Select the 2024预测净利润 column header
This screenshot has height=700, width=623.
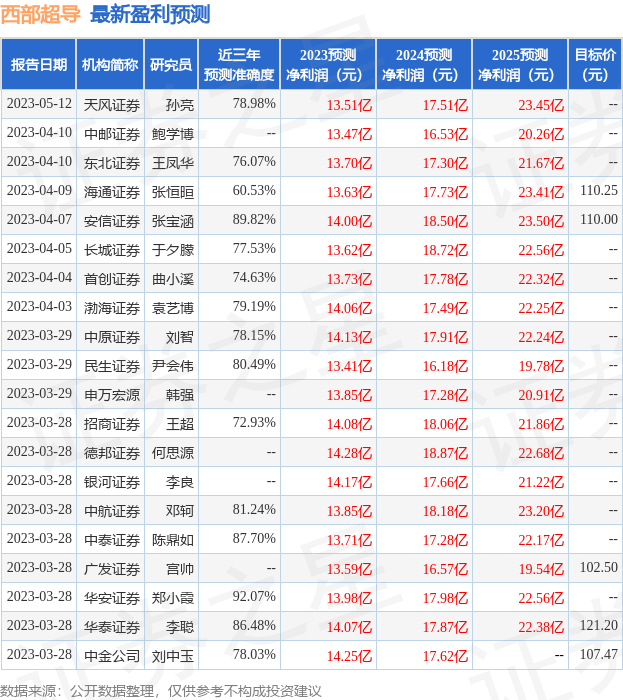click(424, 64)
